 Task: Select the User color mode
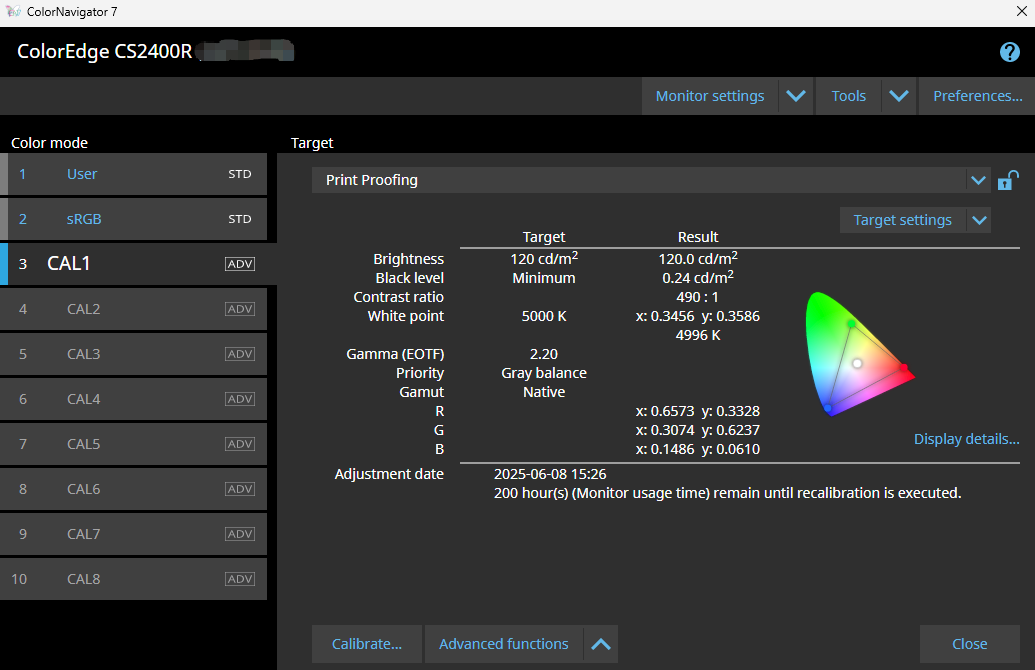tap(133, 174)
